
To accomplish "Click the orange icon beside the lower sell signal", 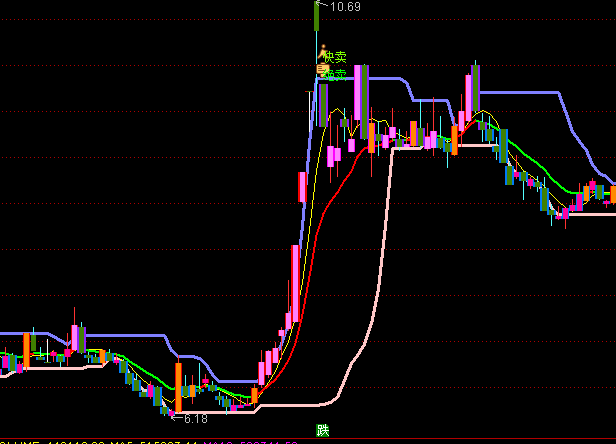I will click(322, 71).
